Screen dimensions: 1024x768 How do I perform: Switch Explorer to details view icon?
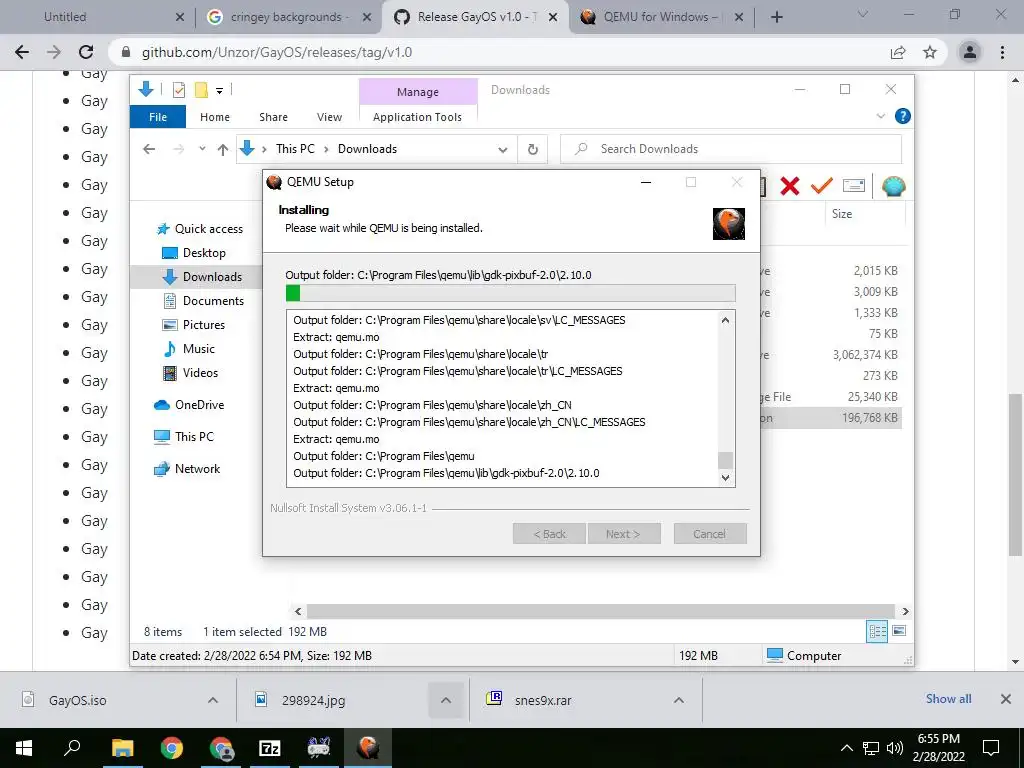[x=877, y=631]
